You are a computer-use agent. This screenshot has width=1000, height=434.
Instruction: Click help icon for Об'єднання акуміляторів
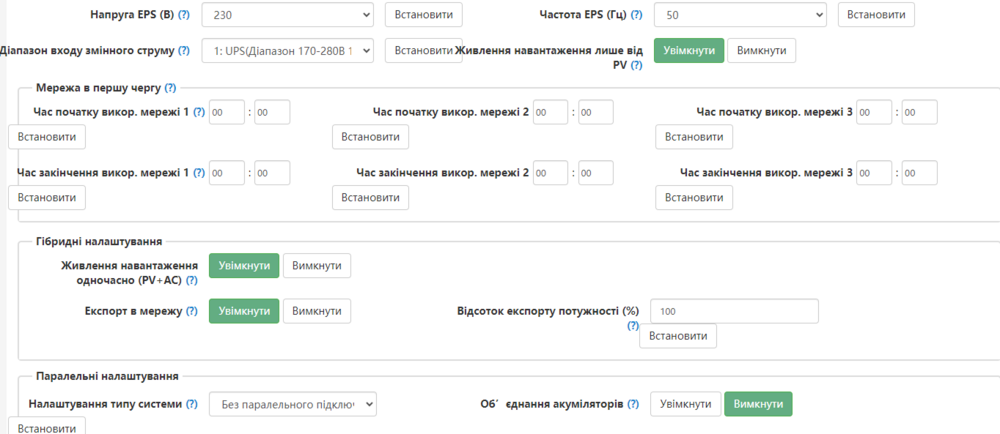click(632, 404)
